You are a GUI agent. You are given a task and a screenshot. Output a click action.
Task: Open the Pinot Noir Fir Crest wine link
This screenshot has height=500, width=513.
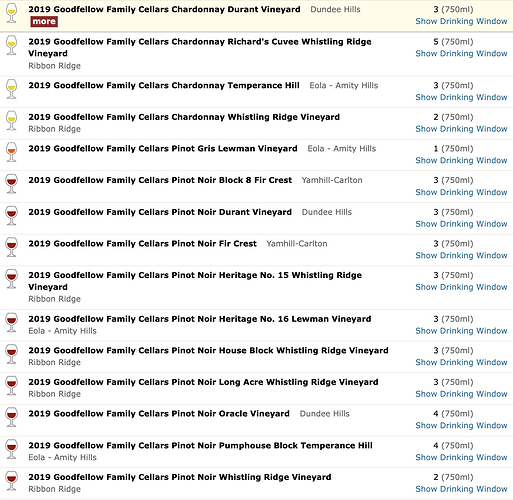(x=142, y=244)
